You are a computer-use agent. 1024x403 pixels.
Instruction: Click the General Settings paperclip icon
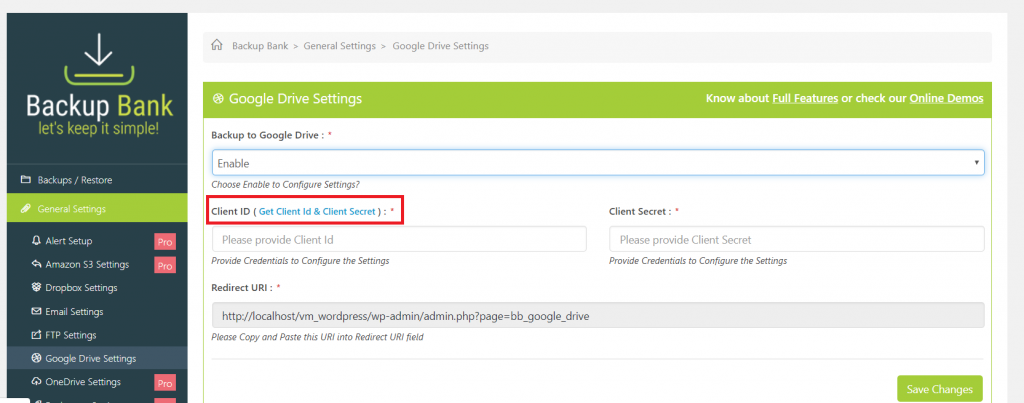pos(25,209)
